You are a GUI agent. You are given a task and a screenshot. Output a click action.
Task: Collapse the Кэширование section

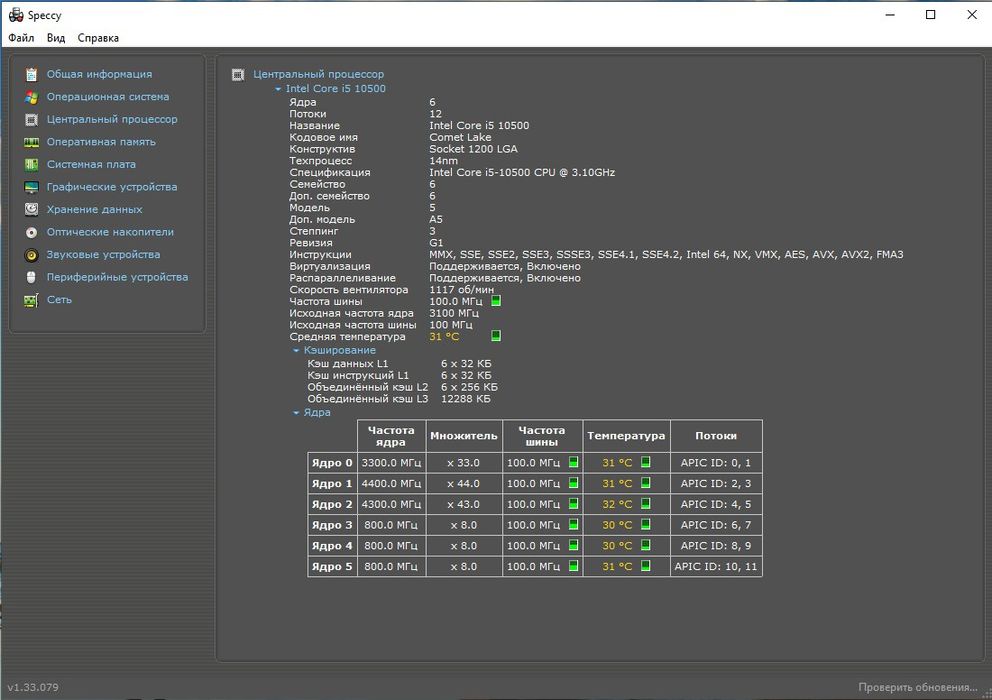(295, 351)
